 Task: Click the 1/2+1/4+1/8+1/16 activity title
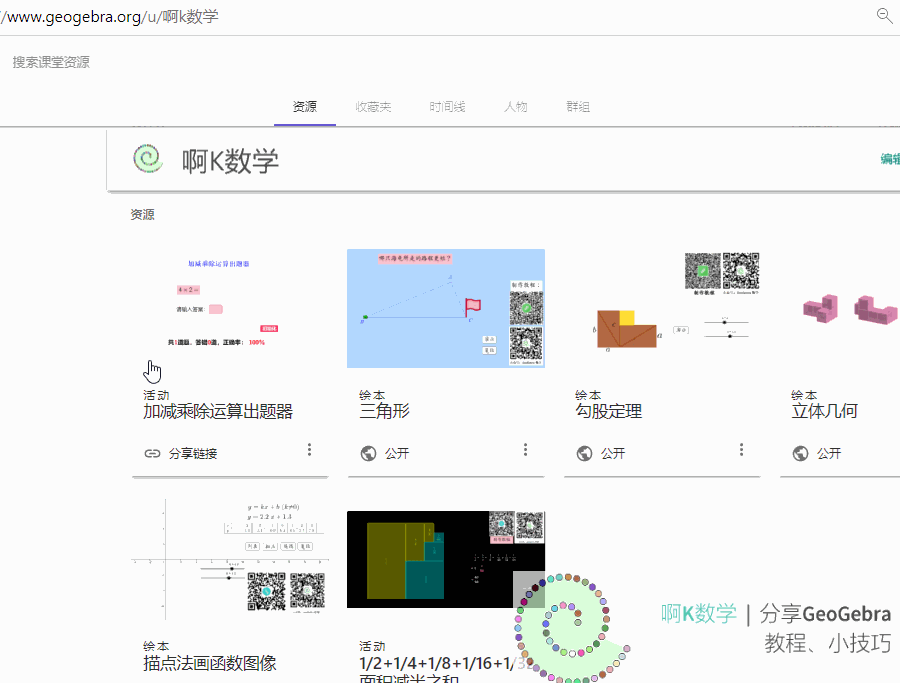445,670
